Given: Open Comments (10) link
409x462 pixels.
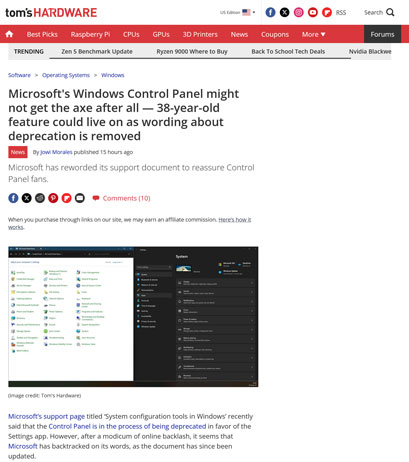Looking at the screenshot, I should click(126, 198).
